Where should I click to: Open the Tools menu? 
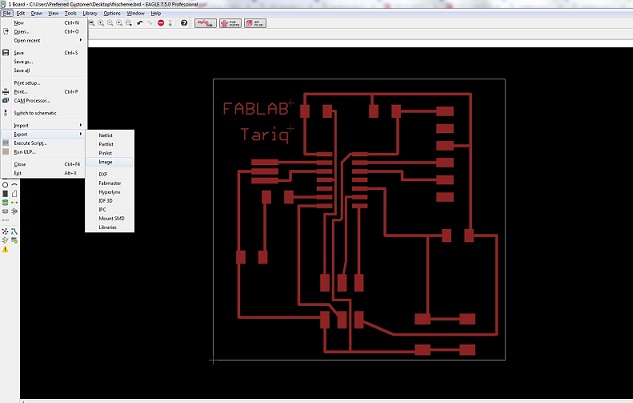click(x=71, y=13)
